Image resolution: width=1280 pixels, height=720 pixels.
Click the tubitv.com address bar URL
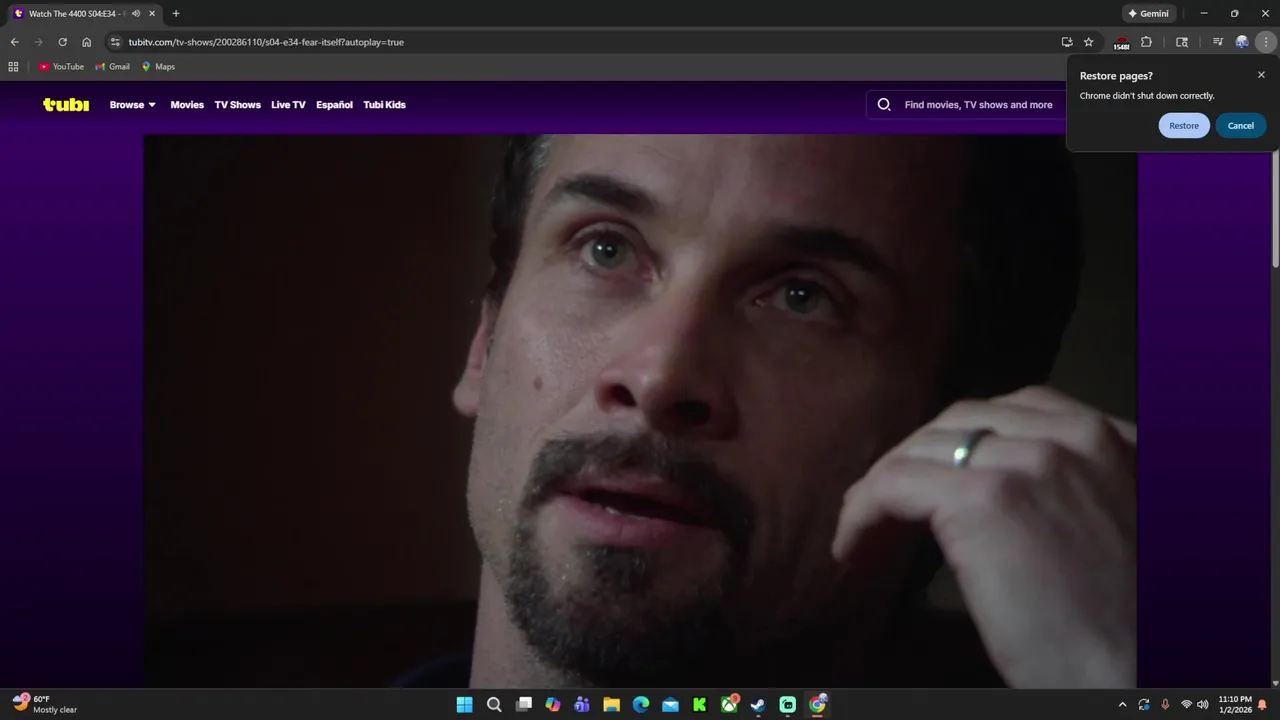[266, 42]
